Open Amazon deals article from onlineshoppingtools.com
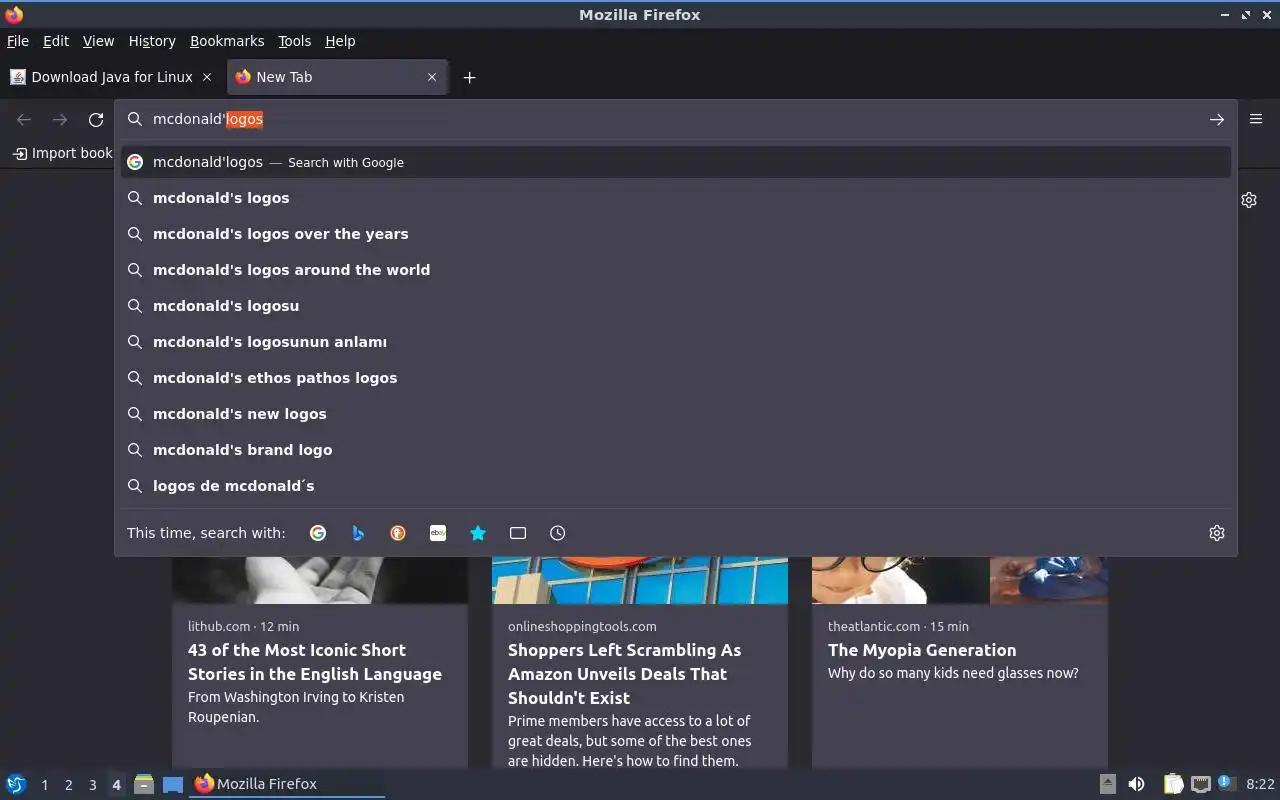 tap(625, 674)
